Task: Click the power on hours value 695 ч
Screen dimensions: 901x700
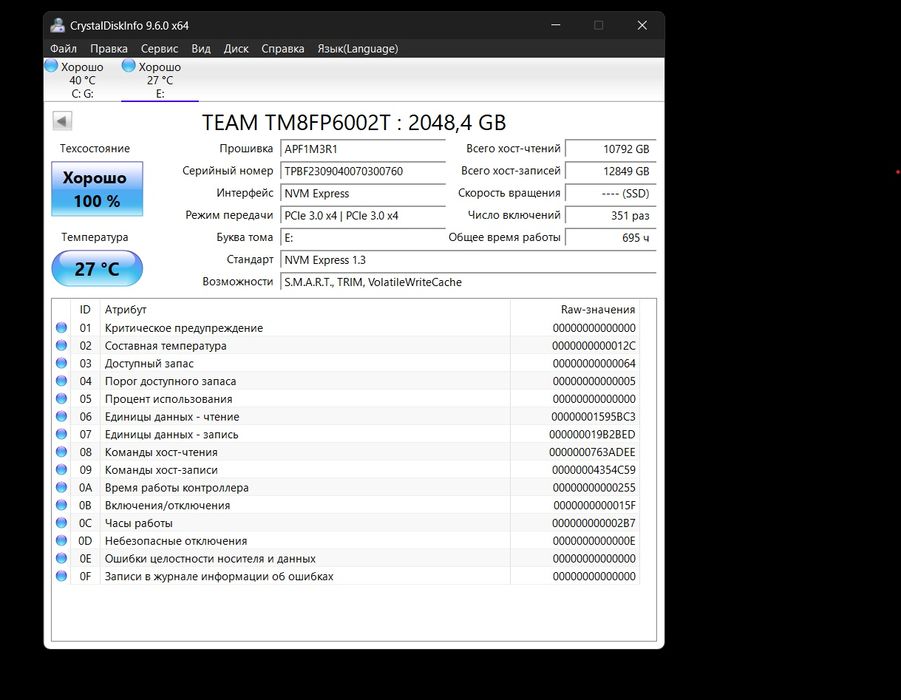Action: click(610, 238)
